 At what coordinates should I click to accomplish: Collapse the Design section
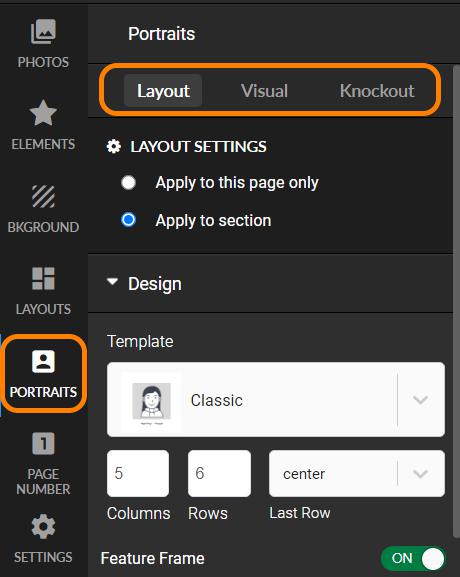click(112, 282)
